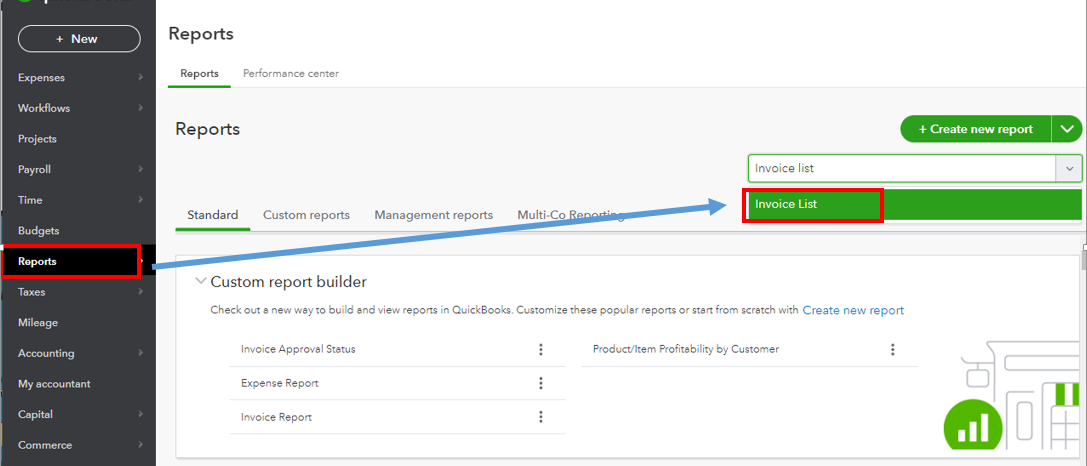
Task: Open the Create new report dropdown arrow
Action: [x=1068, y=129]
